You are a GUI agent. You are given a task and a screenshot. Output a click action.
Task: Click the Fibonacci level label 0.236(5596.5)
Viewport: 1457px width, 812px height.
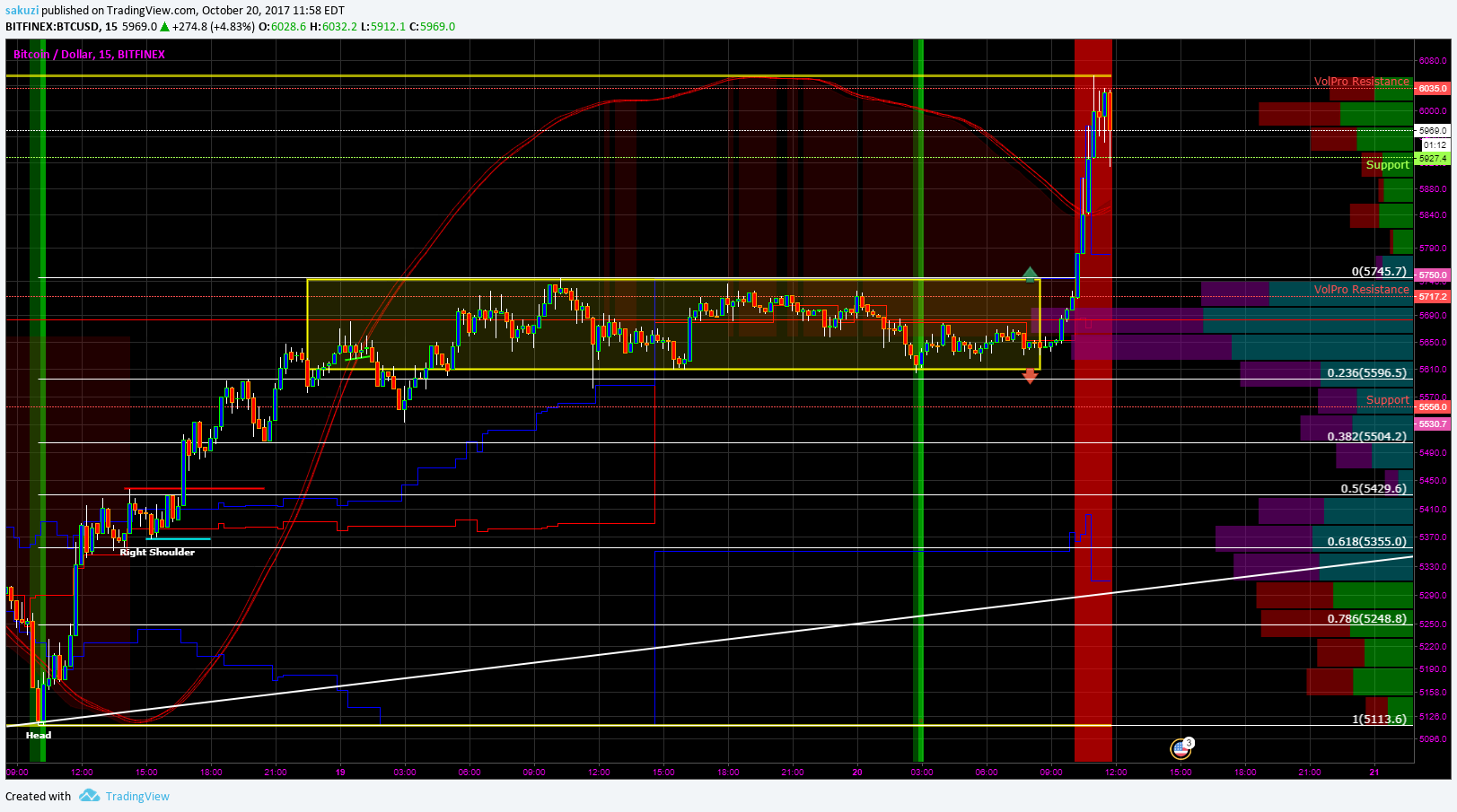[1367, 373]
